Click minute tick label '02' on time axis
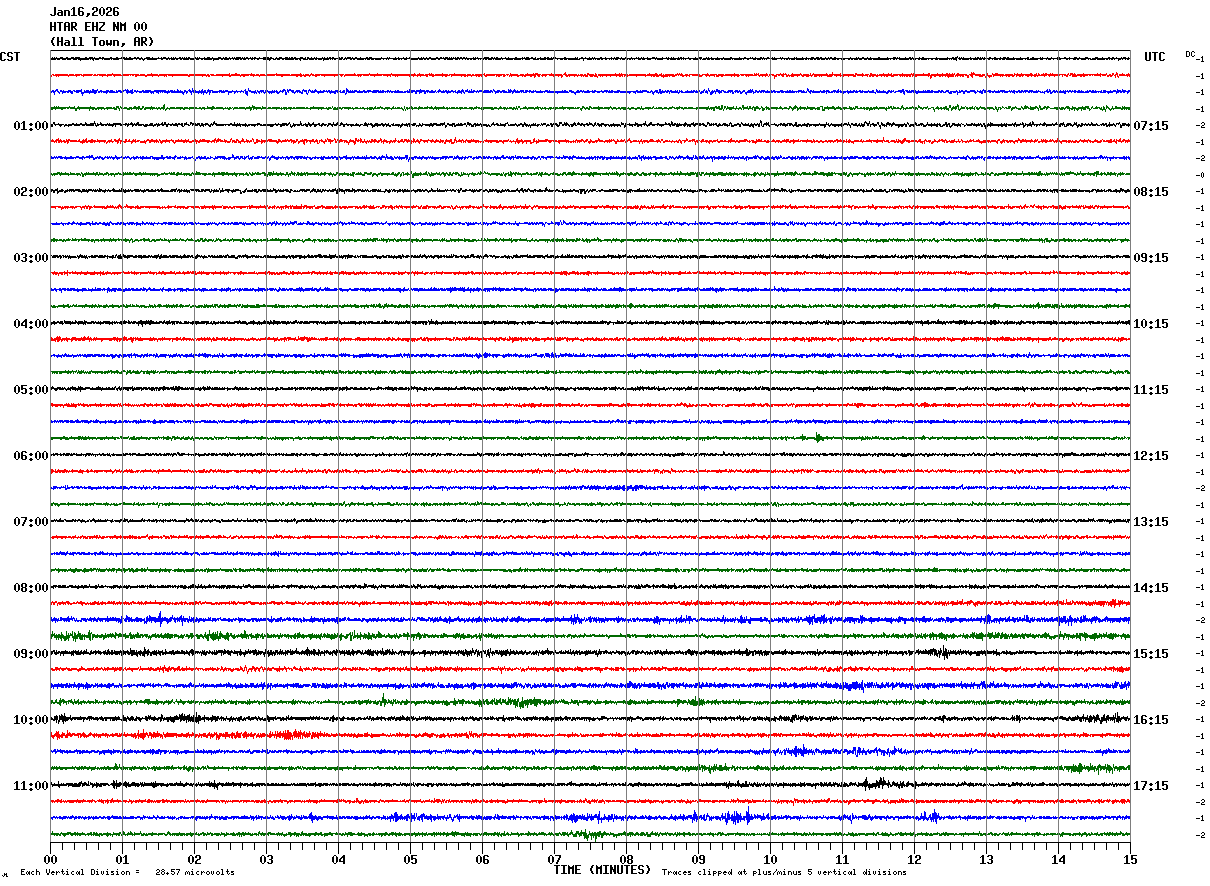This screenshot has height=886, width=1210. pyautogui.click(x=194, y=859)
